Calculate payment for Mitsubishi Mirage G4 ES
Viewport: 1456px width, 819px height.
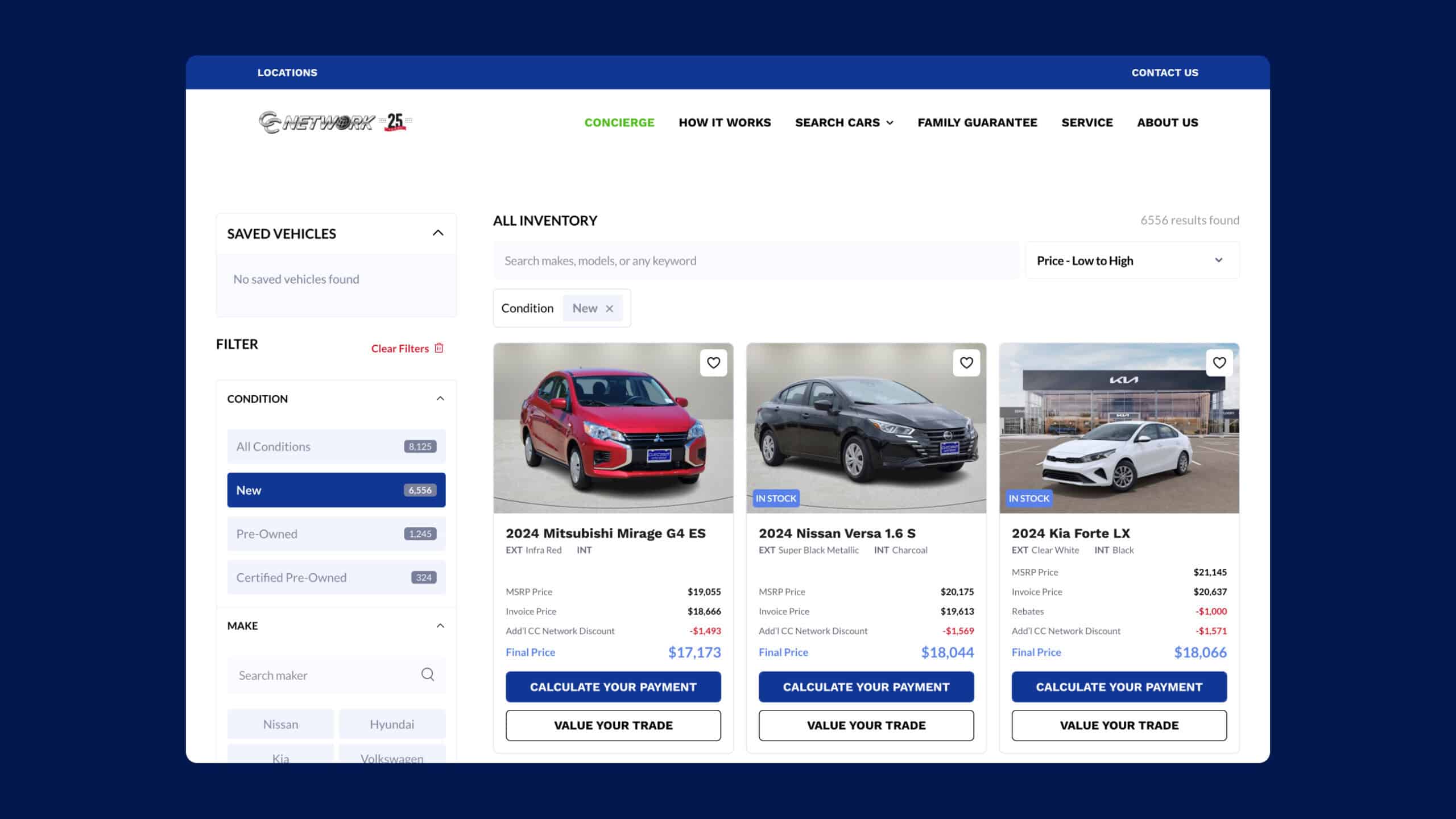coord(613,686)
